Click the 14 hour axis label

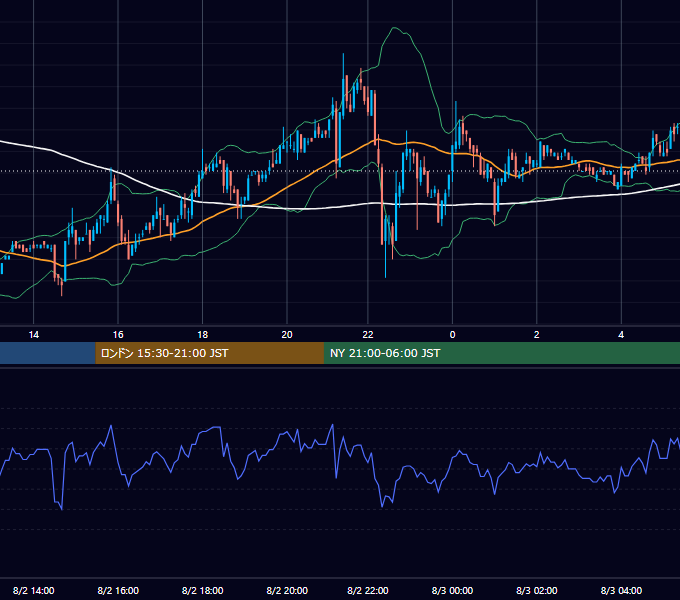[33, 335]
